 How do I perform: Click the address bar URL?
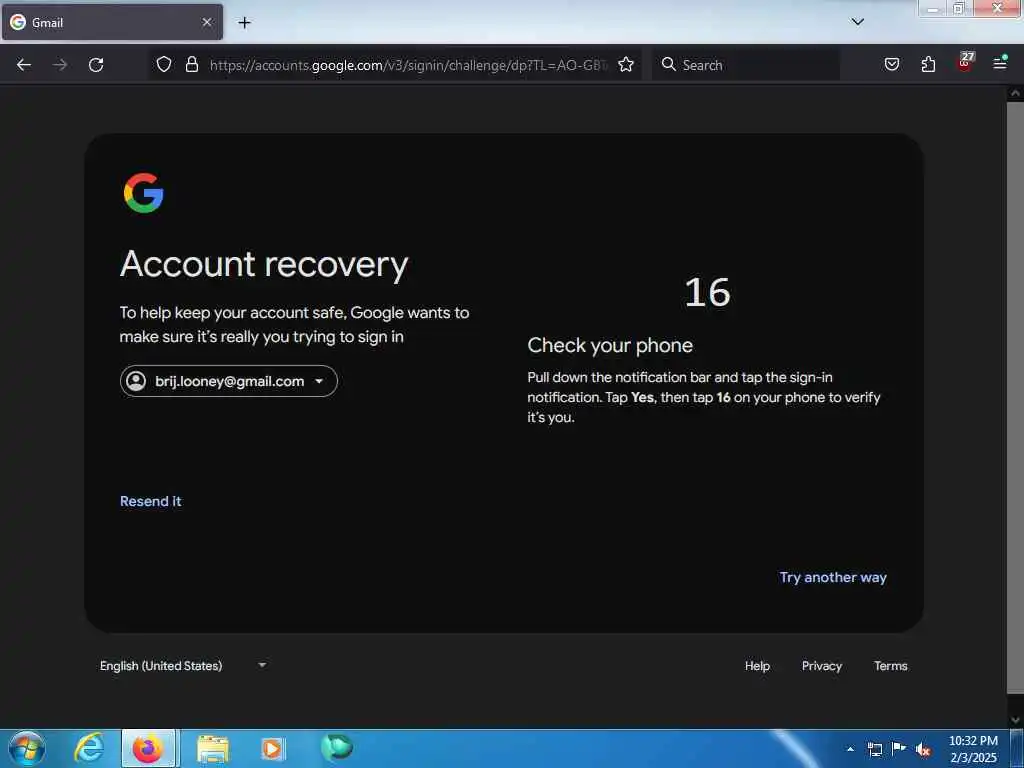408,65
